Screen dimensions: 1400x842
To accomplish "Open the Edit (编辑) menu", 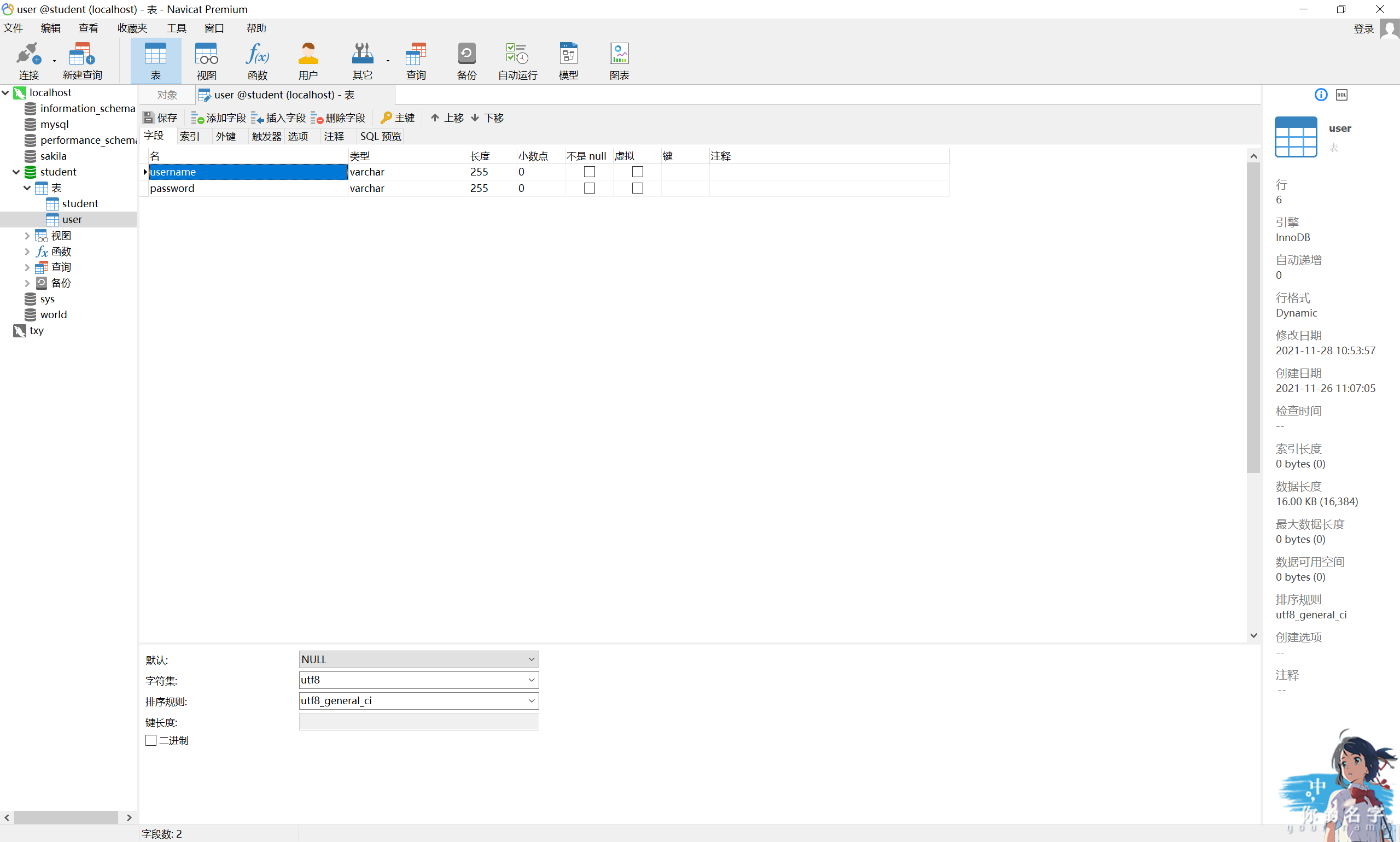I will (x=50, y=28).
